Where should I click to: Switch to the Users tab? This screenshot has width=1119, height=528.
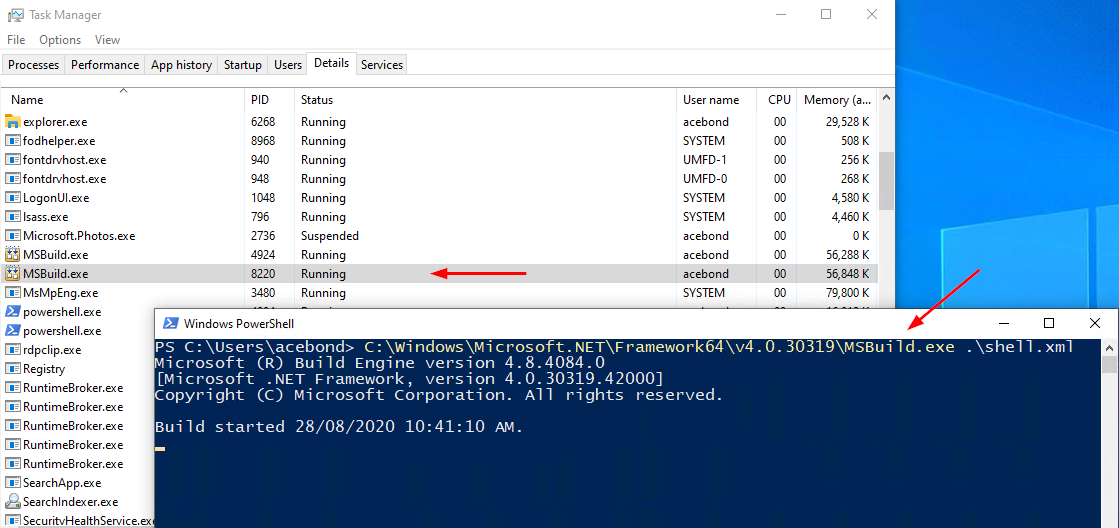288,65
